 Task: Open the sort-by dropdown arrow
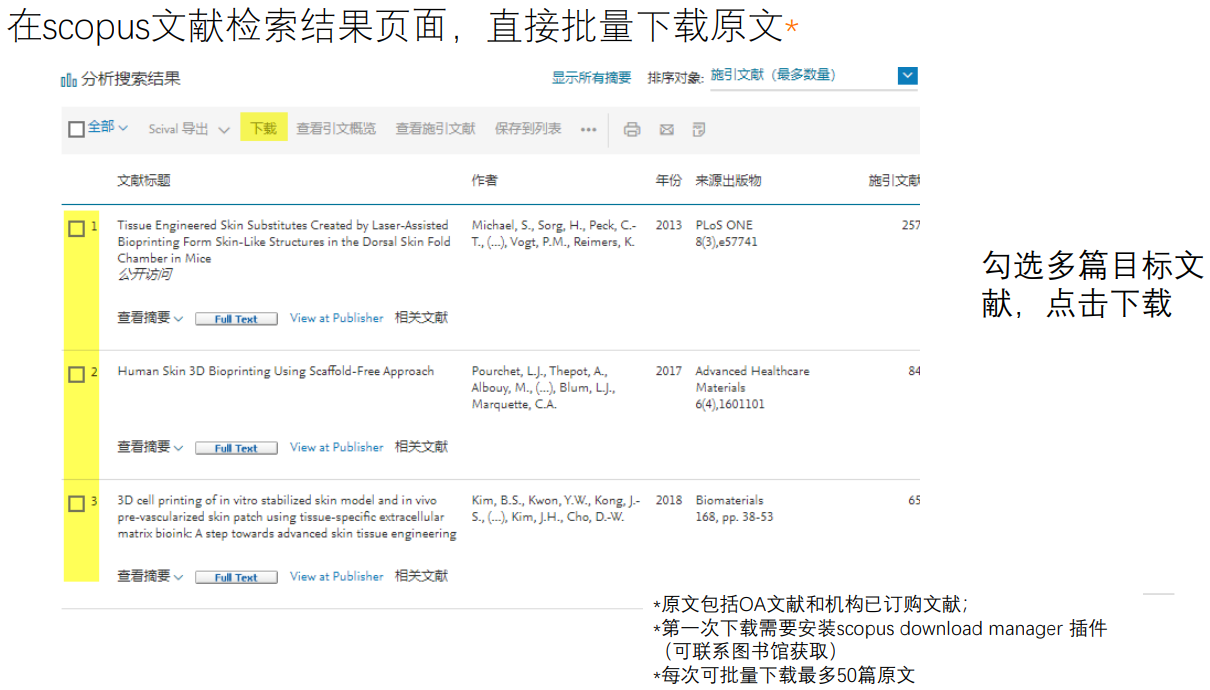907,76
